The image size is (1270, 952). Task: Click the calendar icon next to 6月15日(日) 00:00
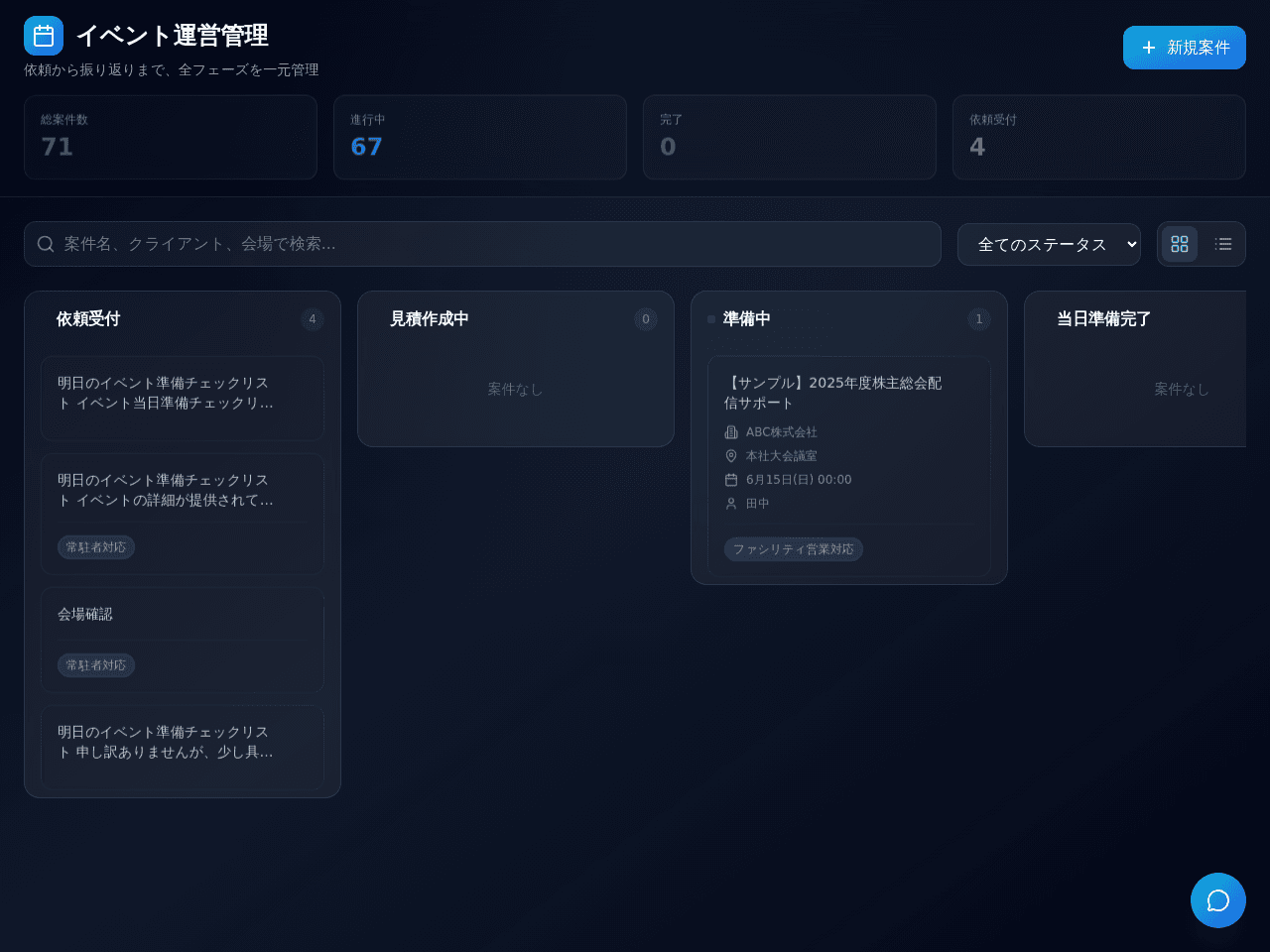click(731, 480)
